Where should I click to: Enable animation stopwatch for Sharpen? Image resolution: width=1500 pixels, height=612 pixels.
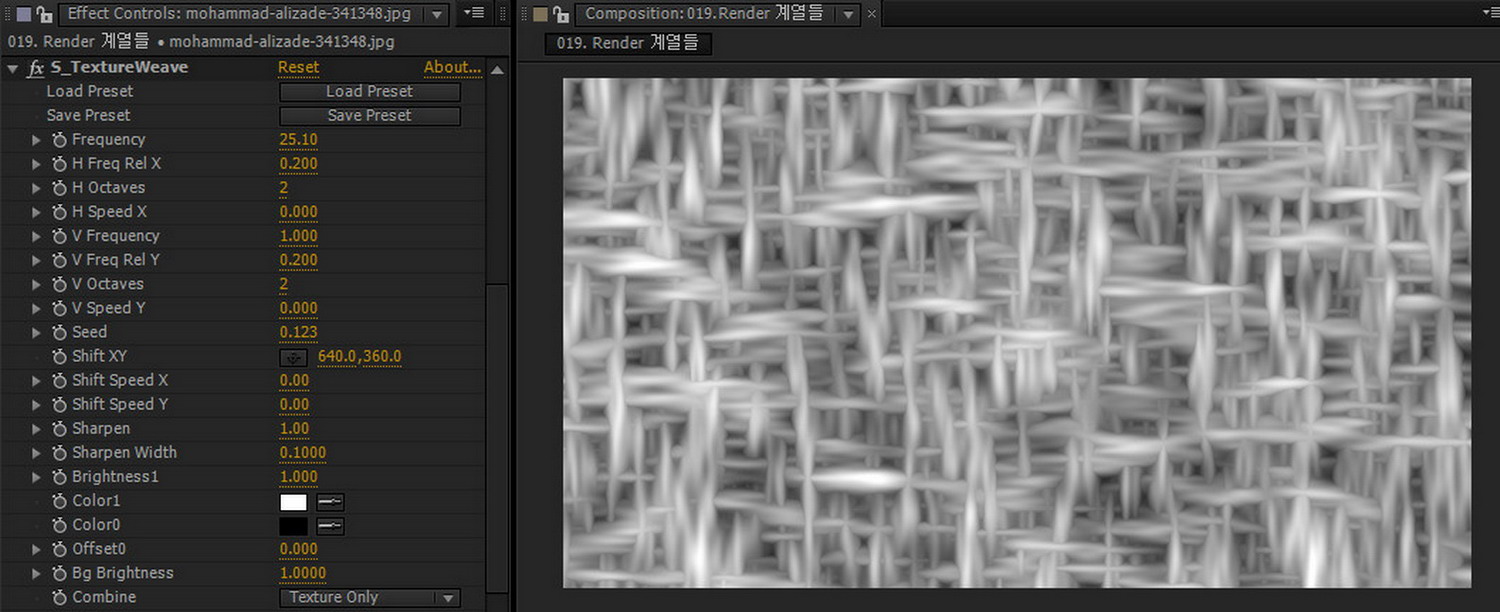[59, 428]
